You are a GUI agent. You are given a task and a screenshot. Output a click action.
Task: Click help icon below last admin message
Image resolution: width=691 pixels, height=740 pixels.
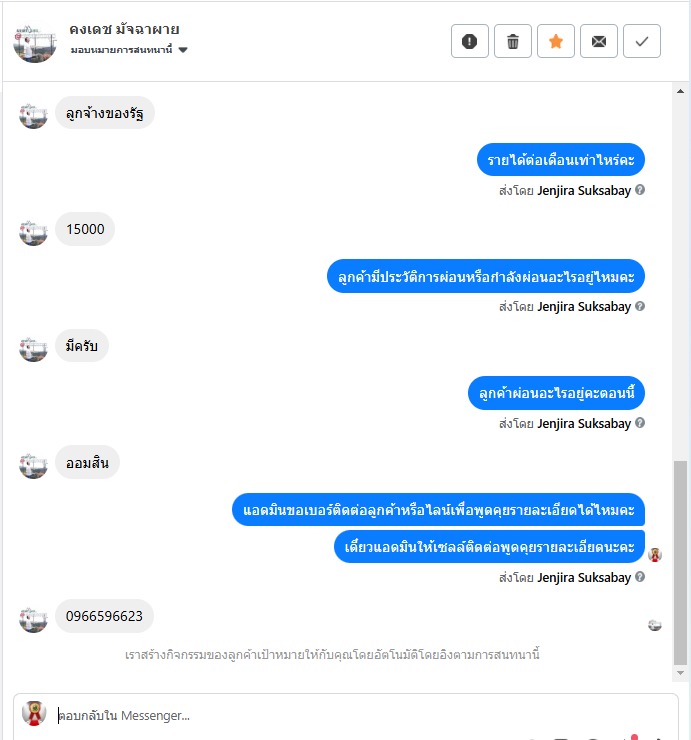pyautogui.click(x=640, y=577)
